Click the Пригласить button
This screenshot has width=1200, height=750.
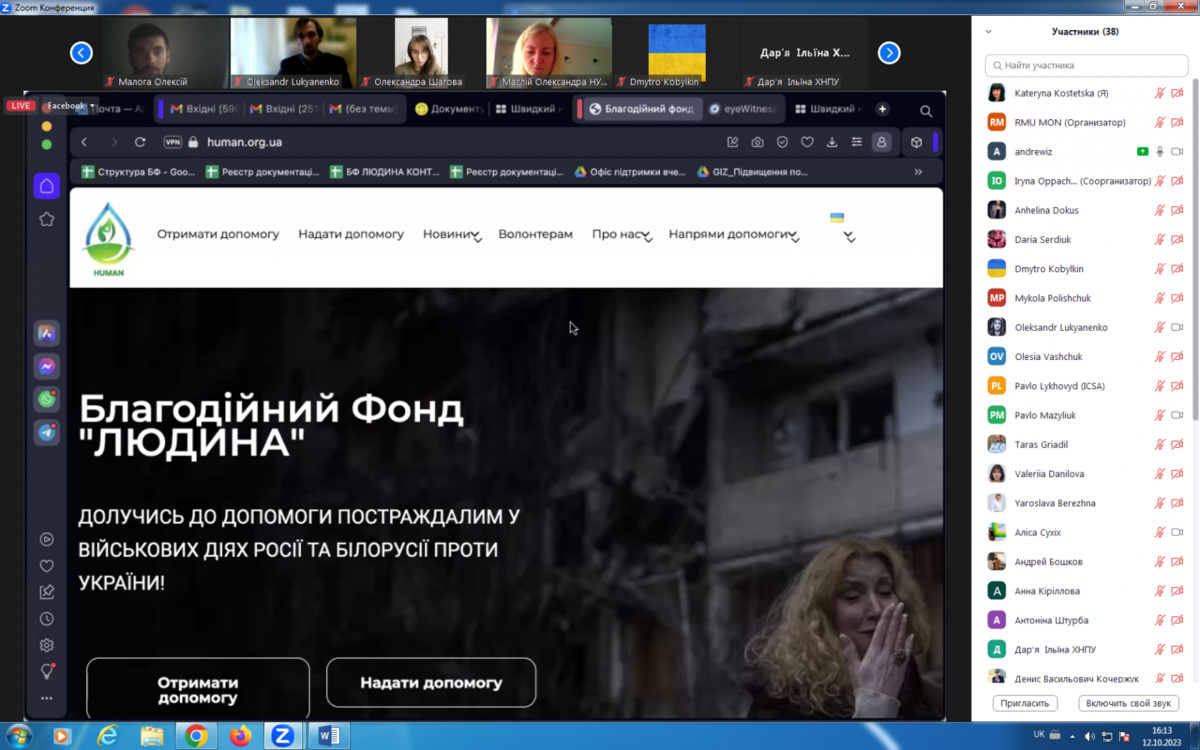pos(1025,703)
